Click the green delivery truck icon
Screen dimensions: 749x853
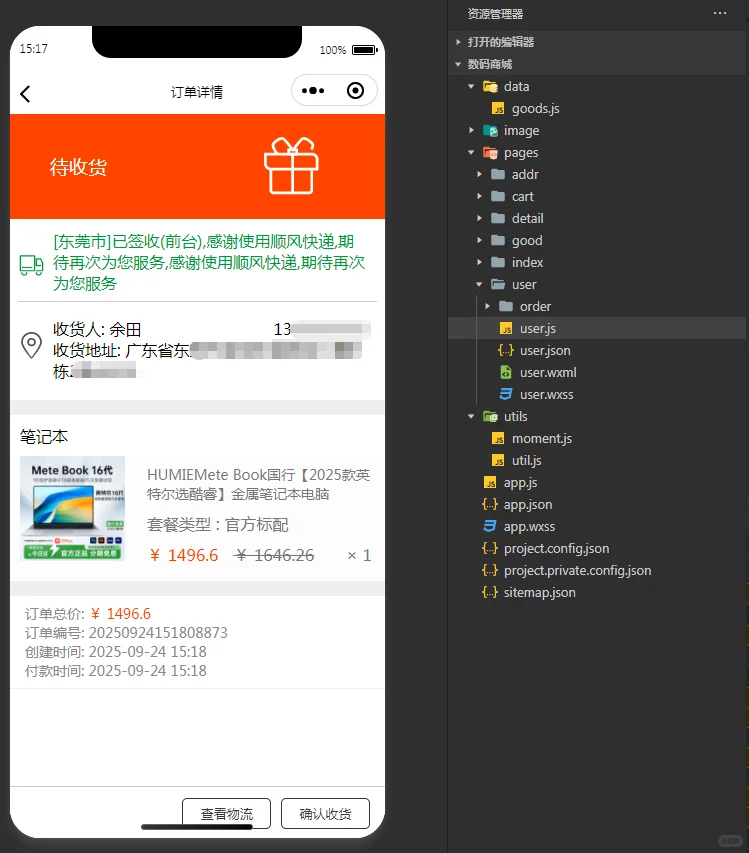[x=31, y=265]
